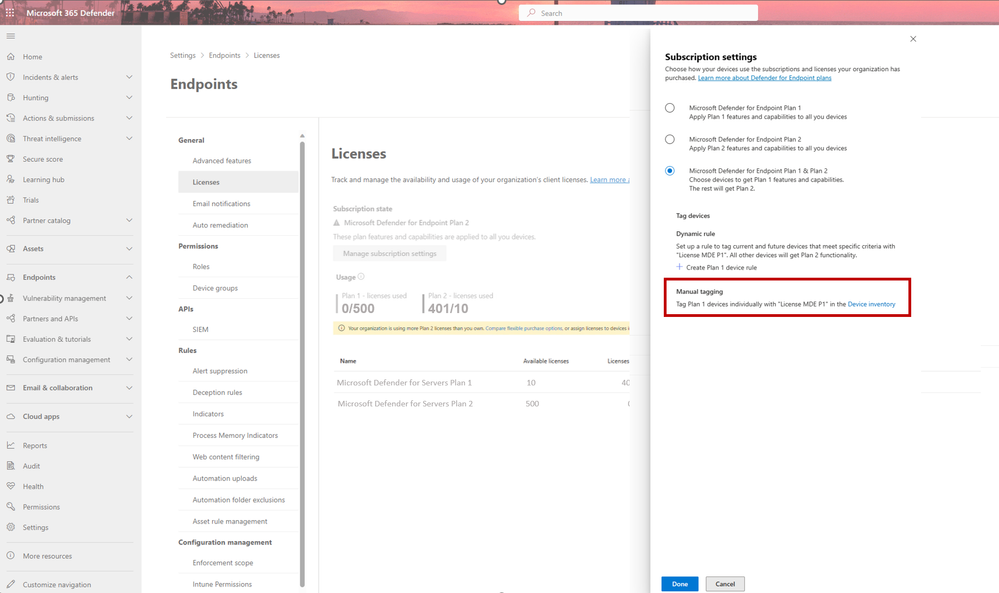Select Microsoft Defender for Servers Plan 2 row
The height and width of the screenshot is (593, 999).
click(481, 404)
